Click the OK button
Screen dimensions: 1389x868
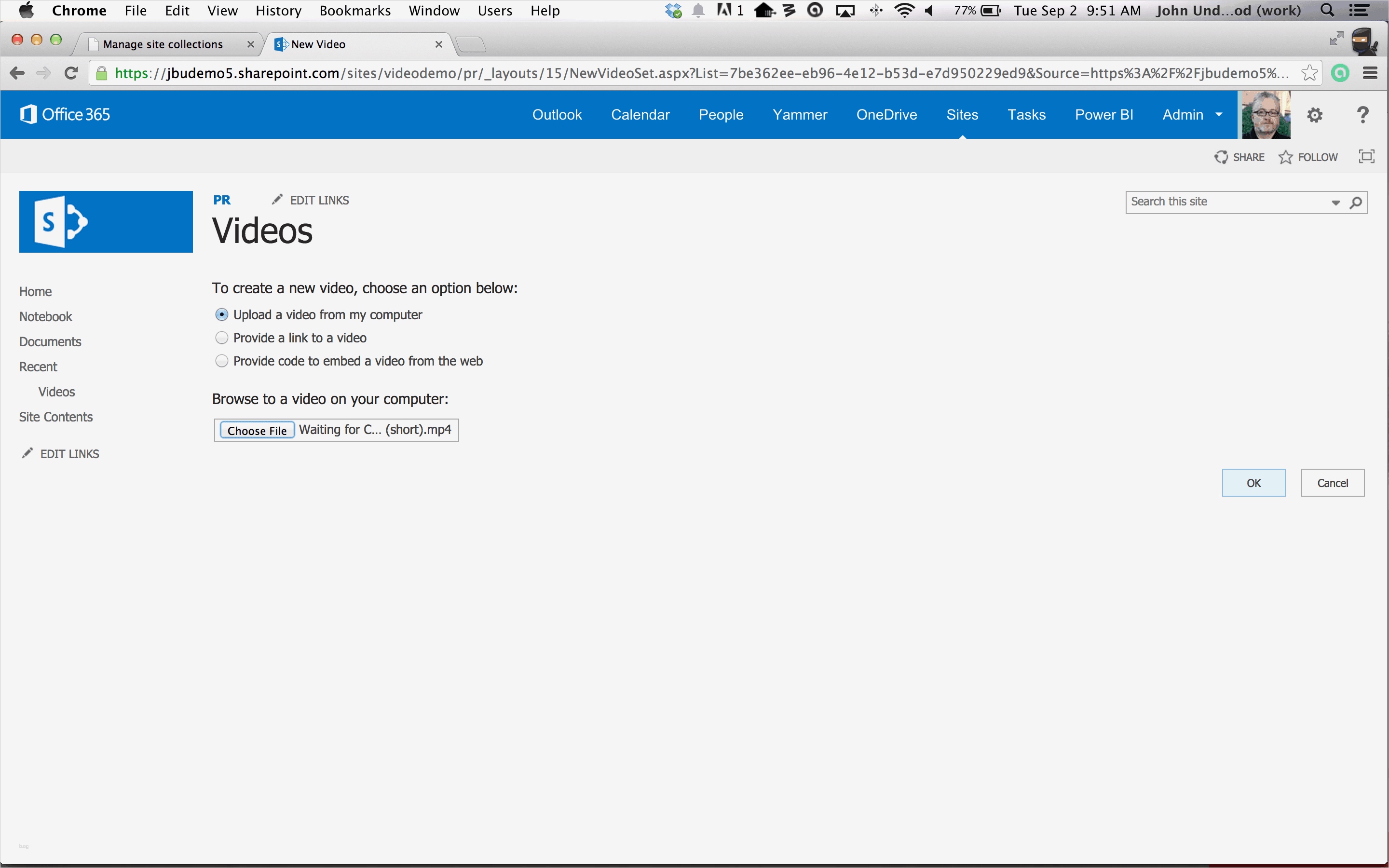(1253, 483)
